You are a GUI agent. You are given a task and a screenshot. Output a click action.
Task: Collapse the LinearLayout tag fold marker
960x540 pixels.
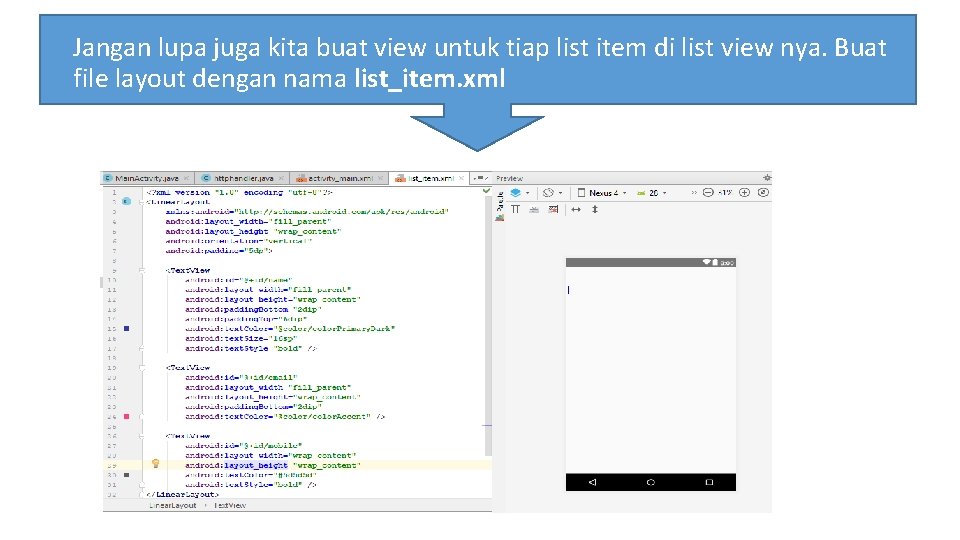pyautogui.click(x=142, y=201)
